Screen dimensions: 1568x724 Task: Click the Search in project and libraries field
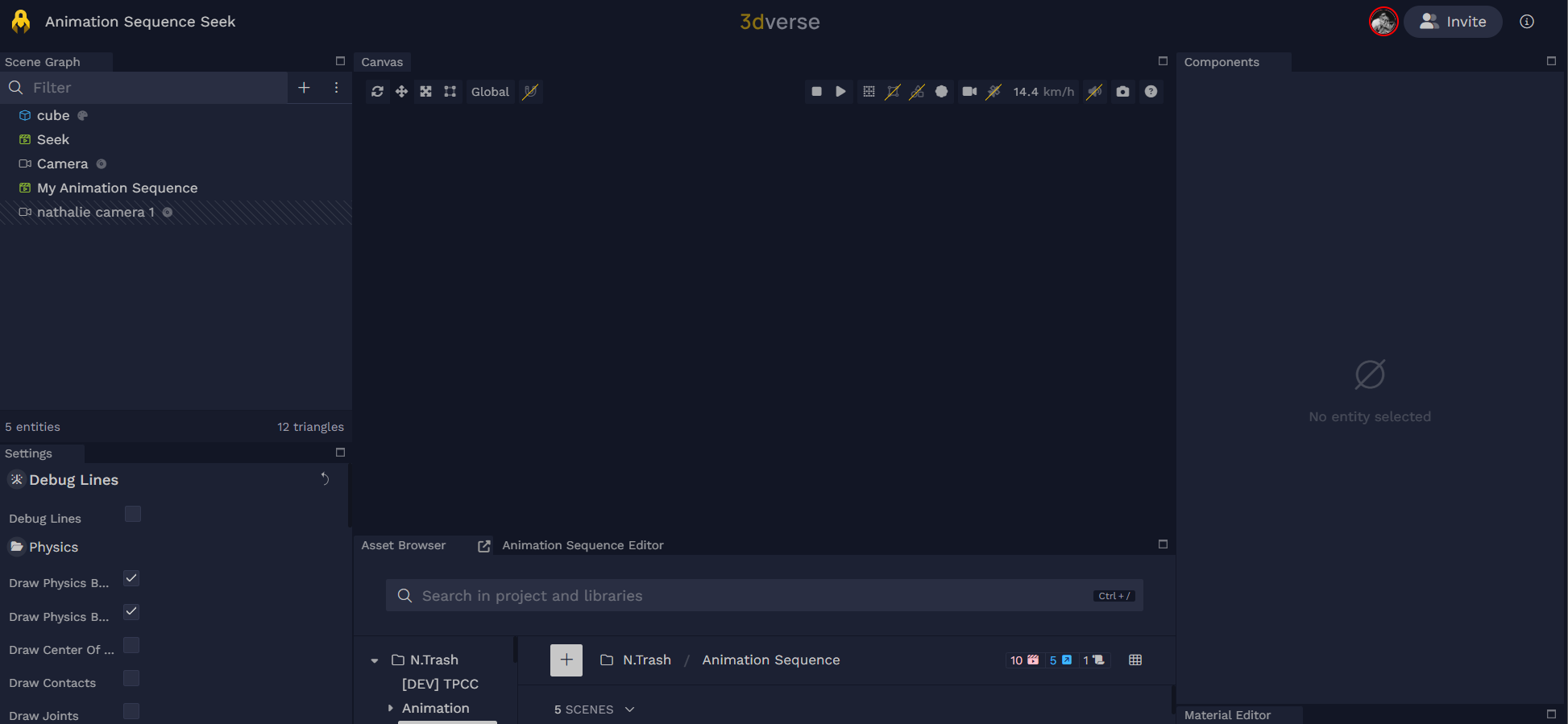(x=764, y=596)
